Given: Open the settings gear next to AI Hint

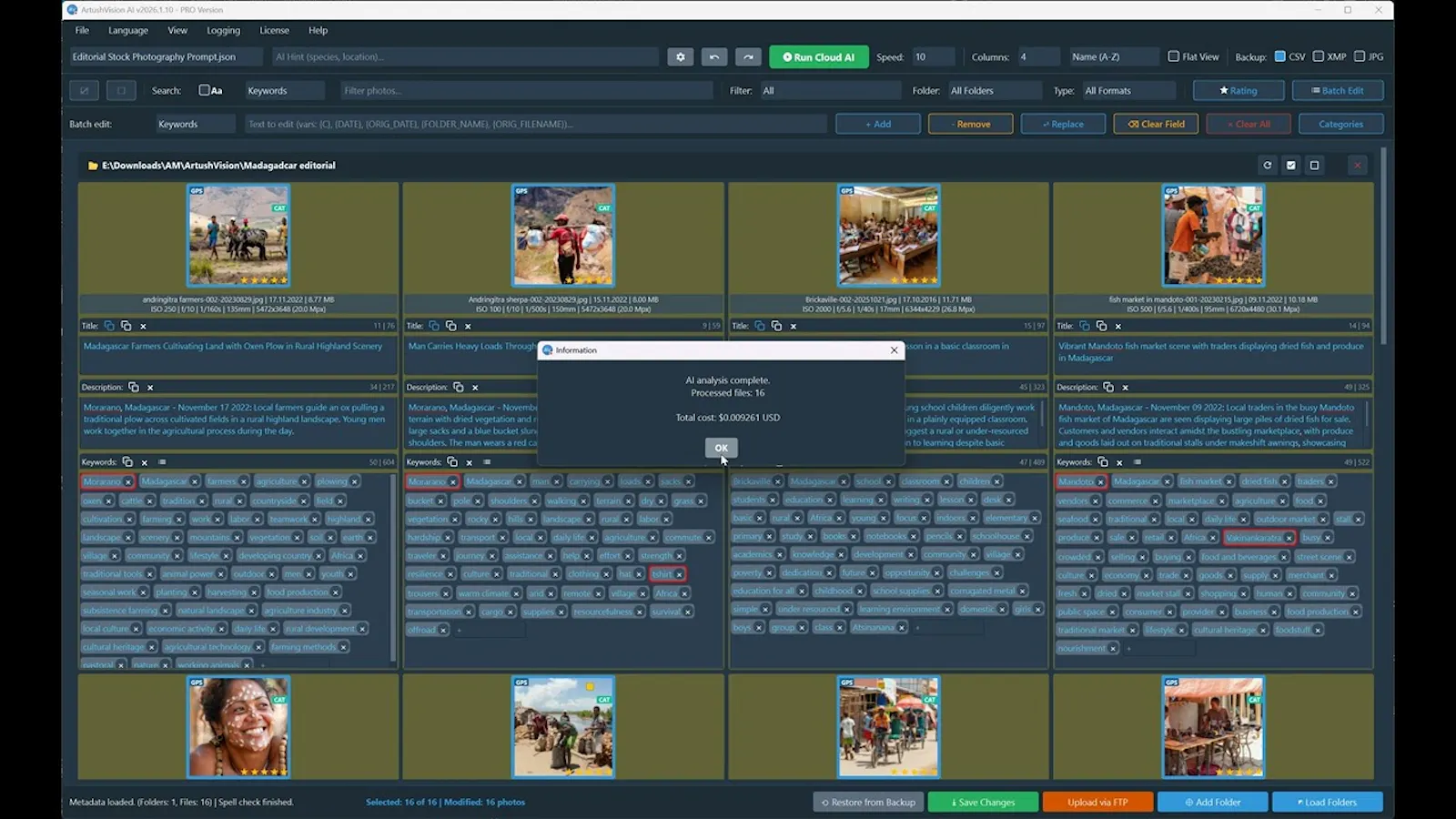Looking at the screenshot, I should coord(680,56).
